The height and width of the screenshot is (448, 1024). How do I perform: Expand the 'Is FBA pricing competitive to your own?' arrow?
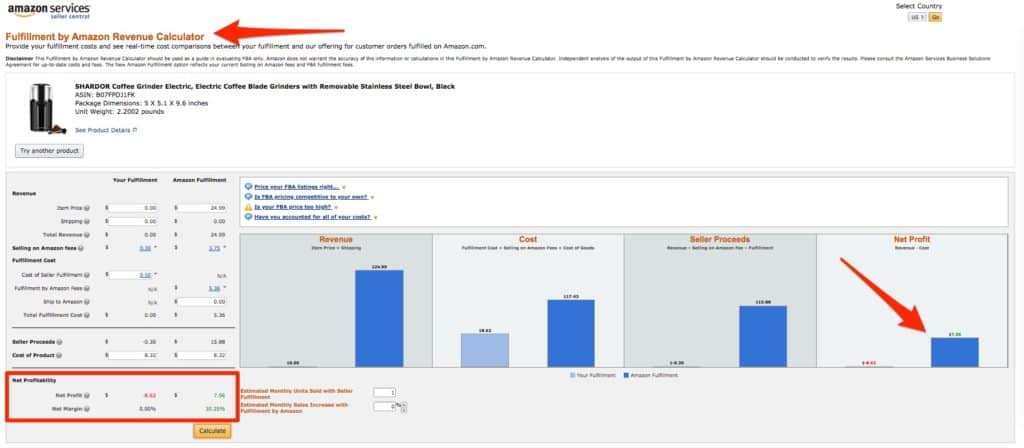(372, 197)
